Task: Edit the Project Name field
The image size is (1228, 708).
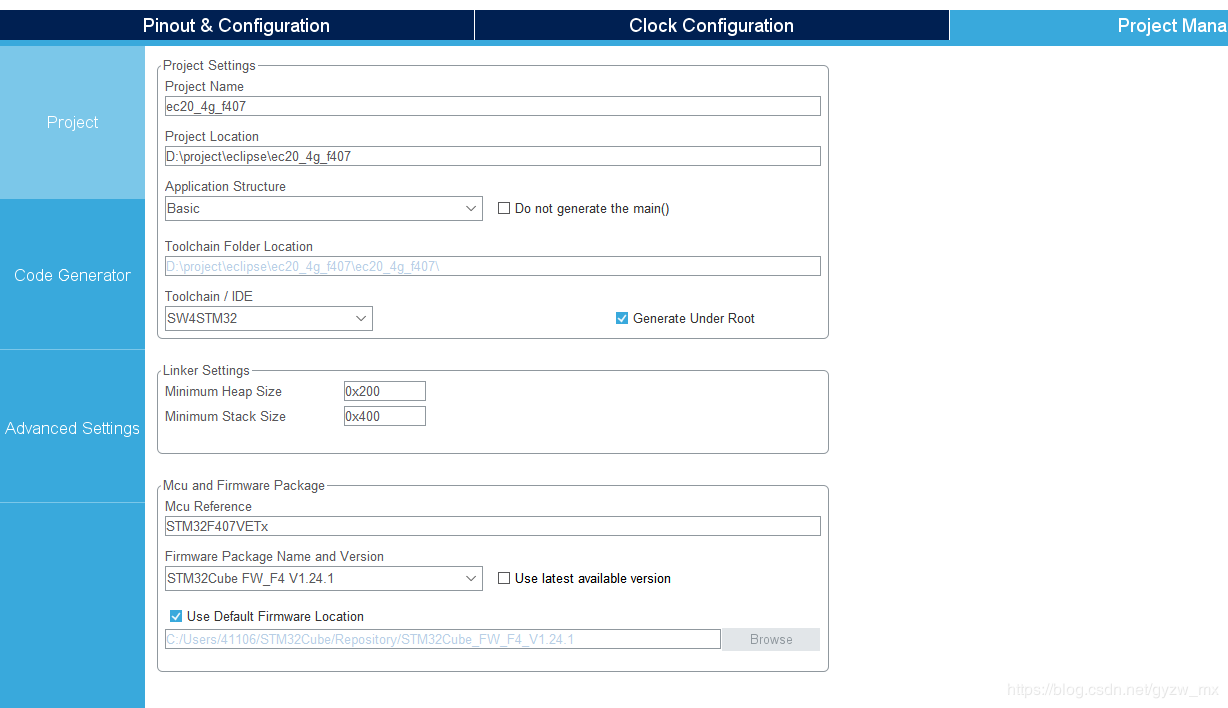Action: pyautogui.click(x=492, y=106)
